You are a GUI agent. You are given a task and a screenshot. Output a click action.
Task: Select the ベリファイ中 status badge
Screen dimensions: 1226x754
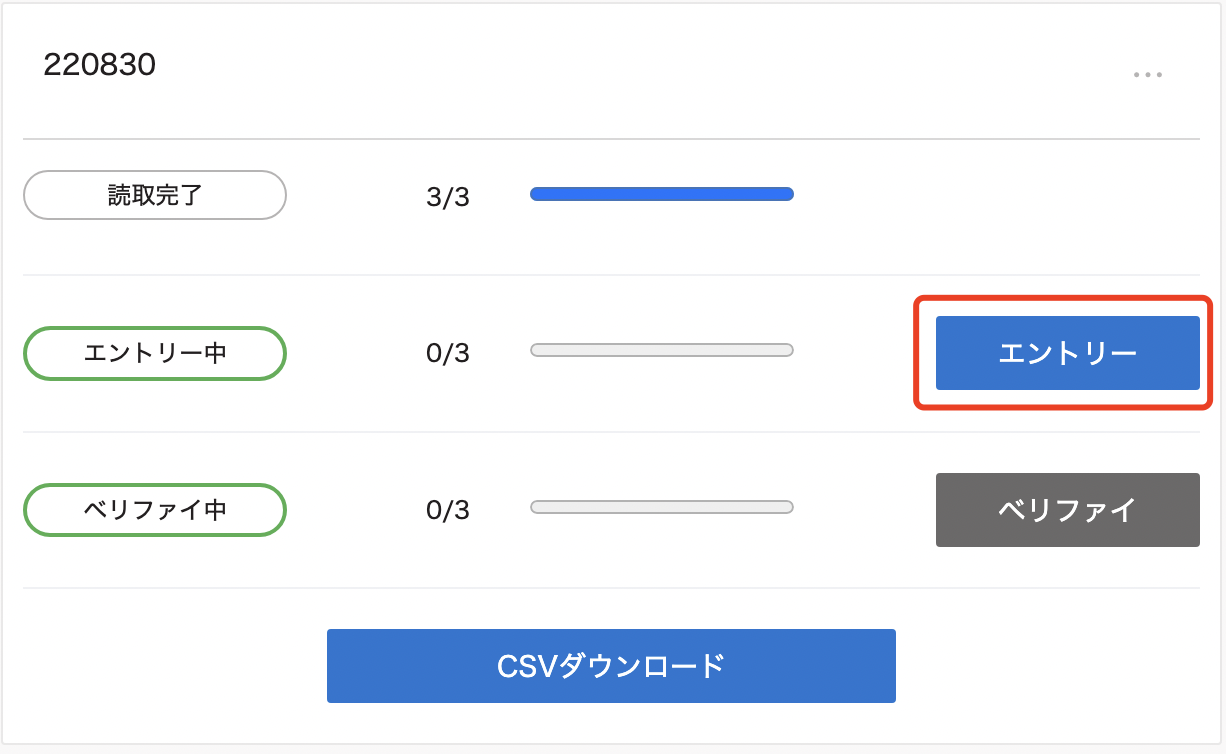[x=155, y=510]
